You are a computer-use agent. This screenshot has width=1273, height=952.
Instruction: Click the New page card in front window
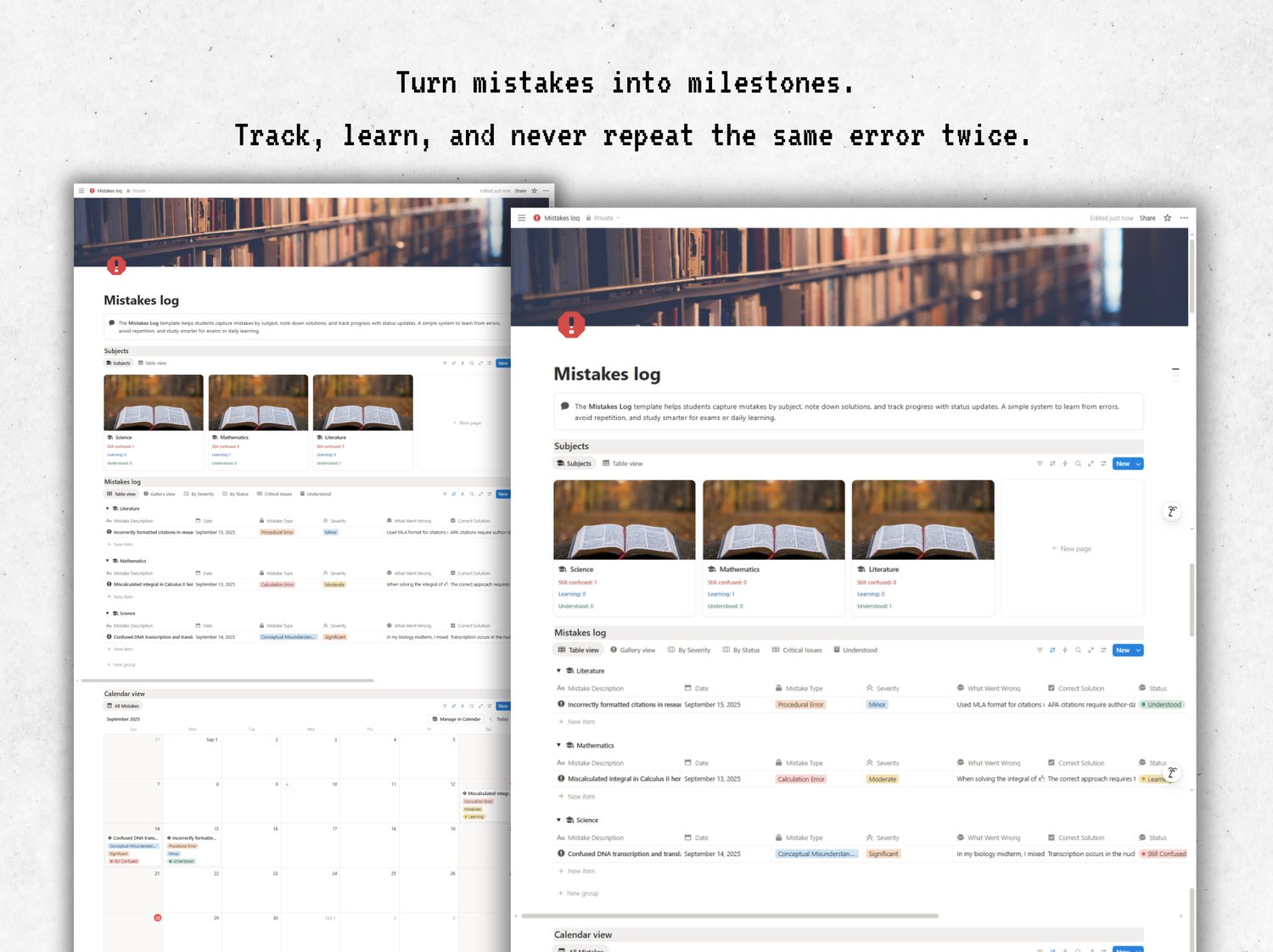(1073, 548)
